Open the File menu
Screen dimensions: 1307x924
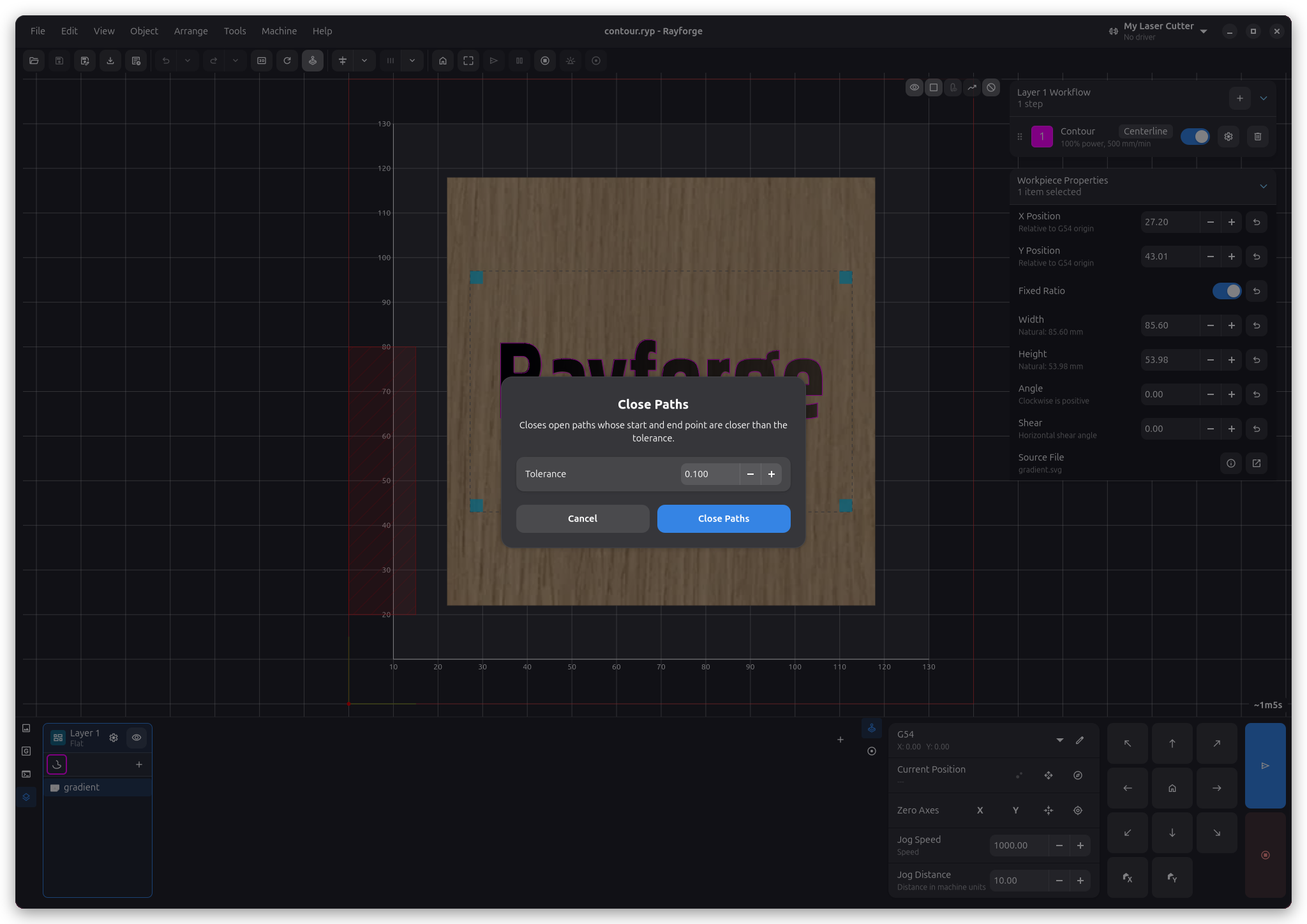(x=38, y=31)
